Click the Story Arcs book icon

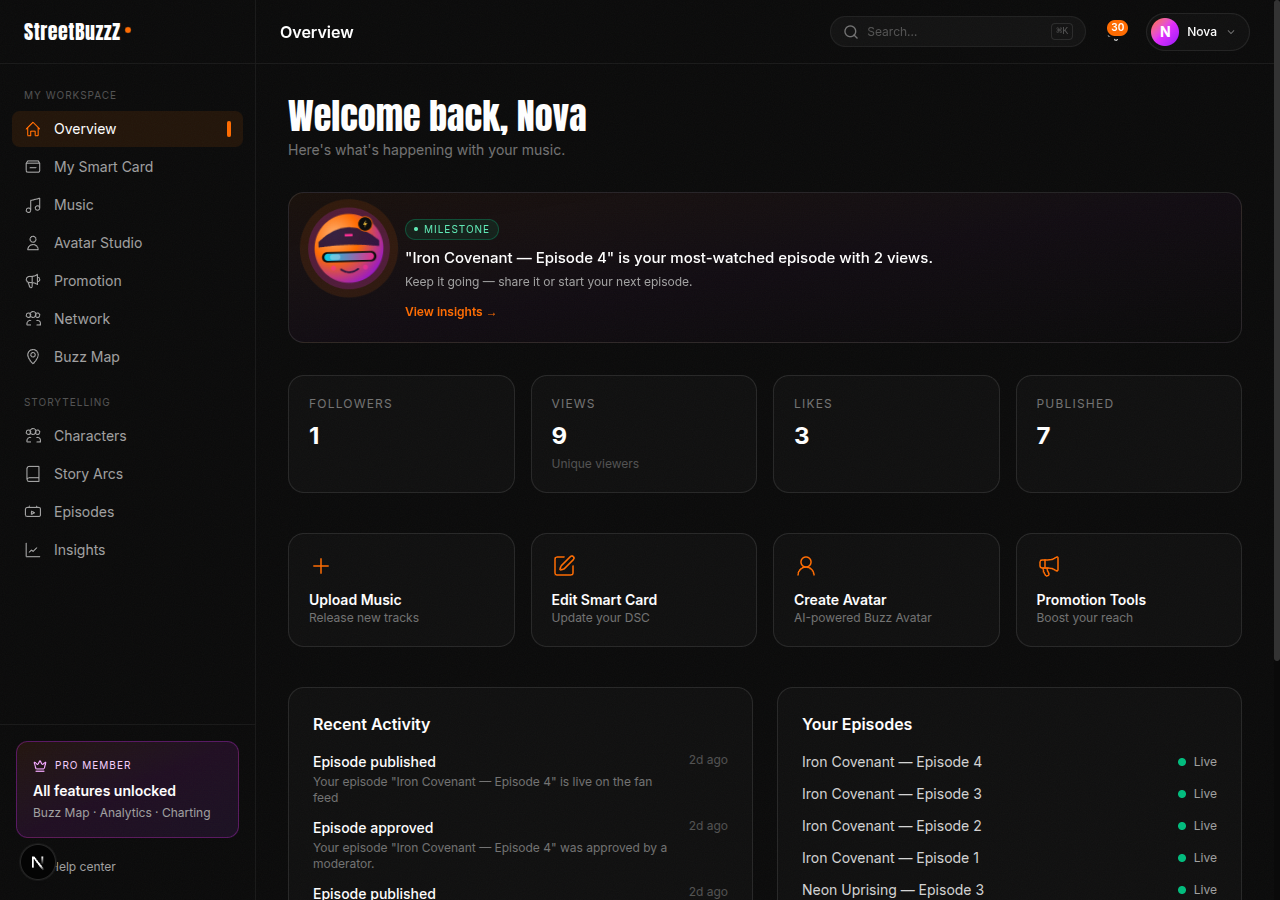point(33,474)
